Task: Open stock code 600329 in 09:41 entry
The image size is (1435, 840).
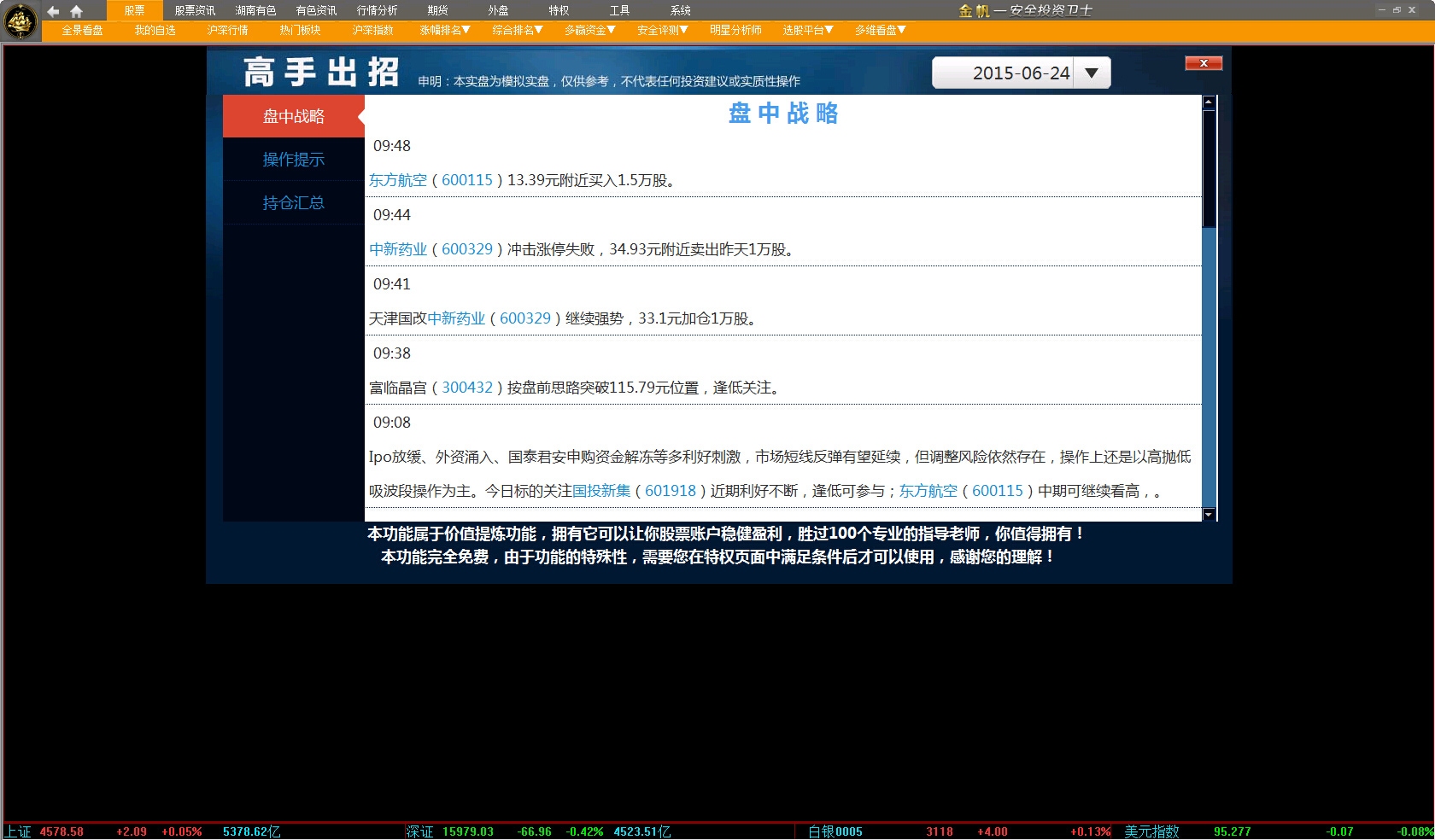Action: coord(525,318)
